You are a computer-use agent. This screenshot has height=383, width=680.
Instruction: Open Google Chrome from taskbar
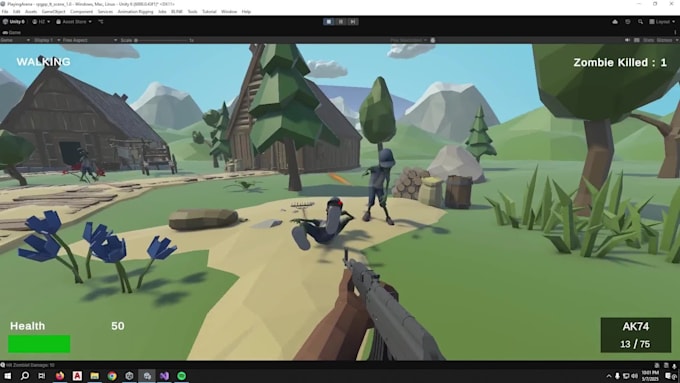tap(112, 376)
